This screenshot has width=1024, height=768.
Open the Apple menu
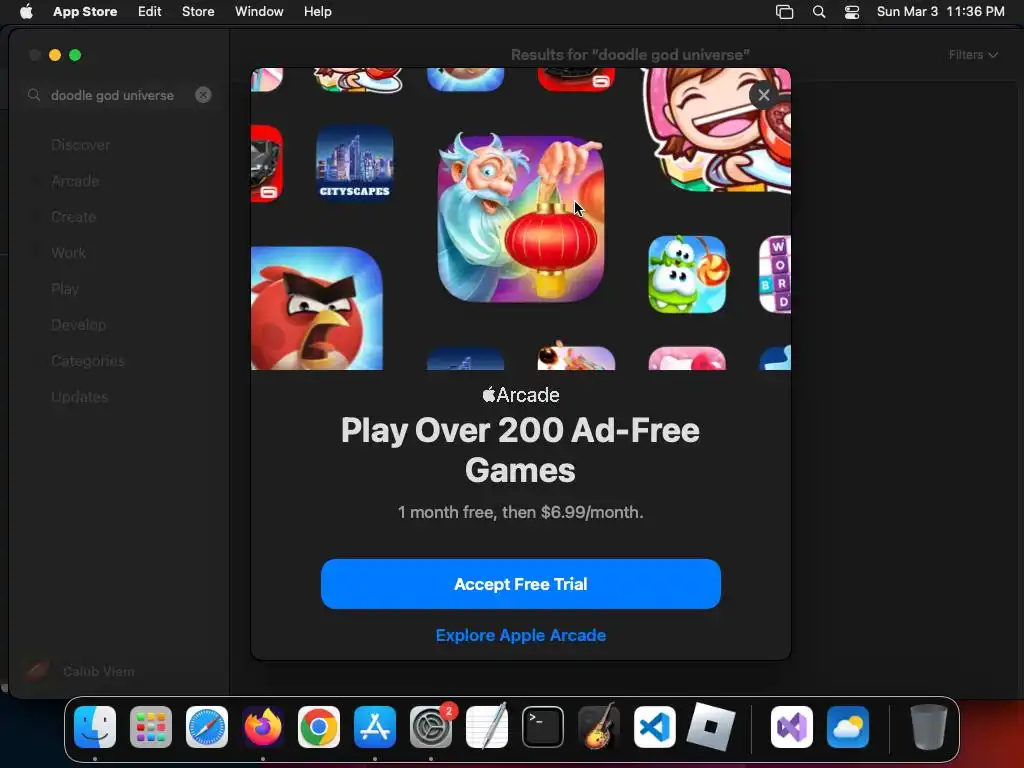tap(26, 12)
